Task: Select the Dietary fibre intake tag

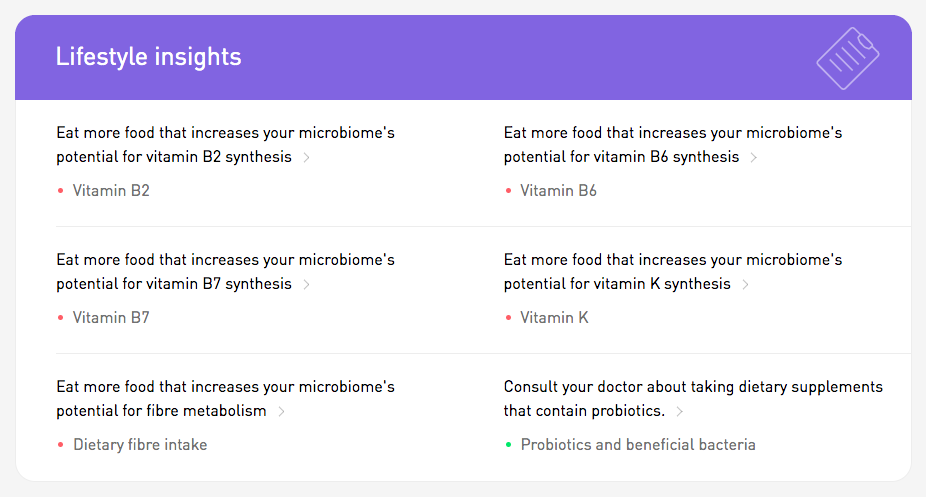Action: pyautogui.click(x=140, y=444)
